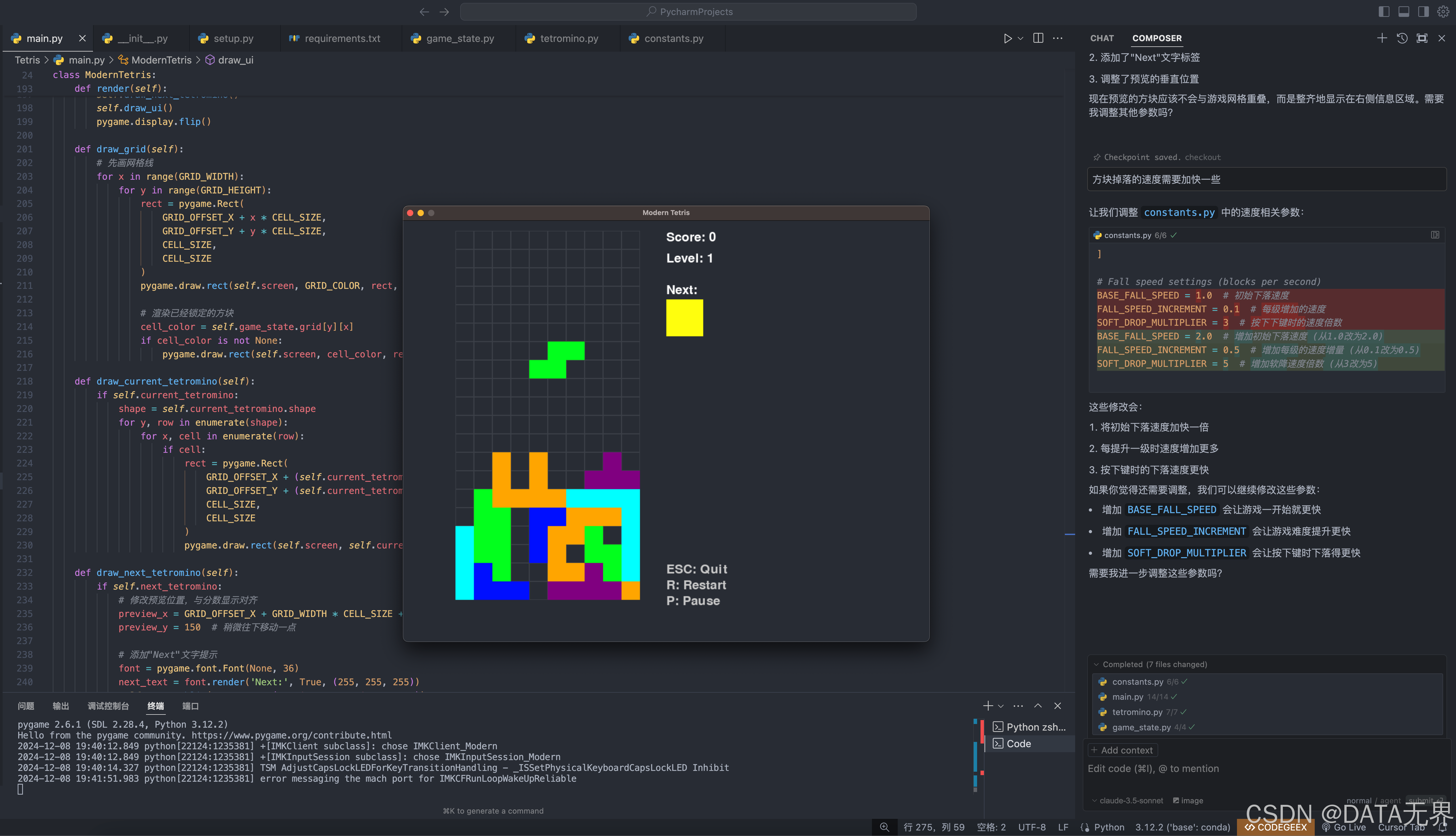Start a new composer with plus icon

pos(1382,38)
